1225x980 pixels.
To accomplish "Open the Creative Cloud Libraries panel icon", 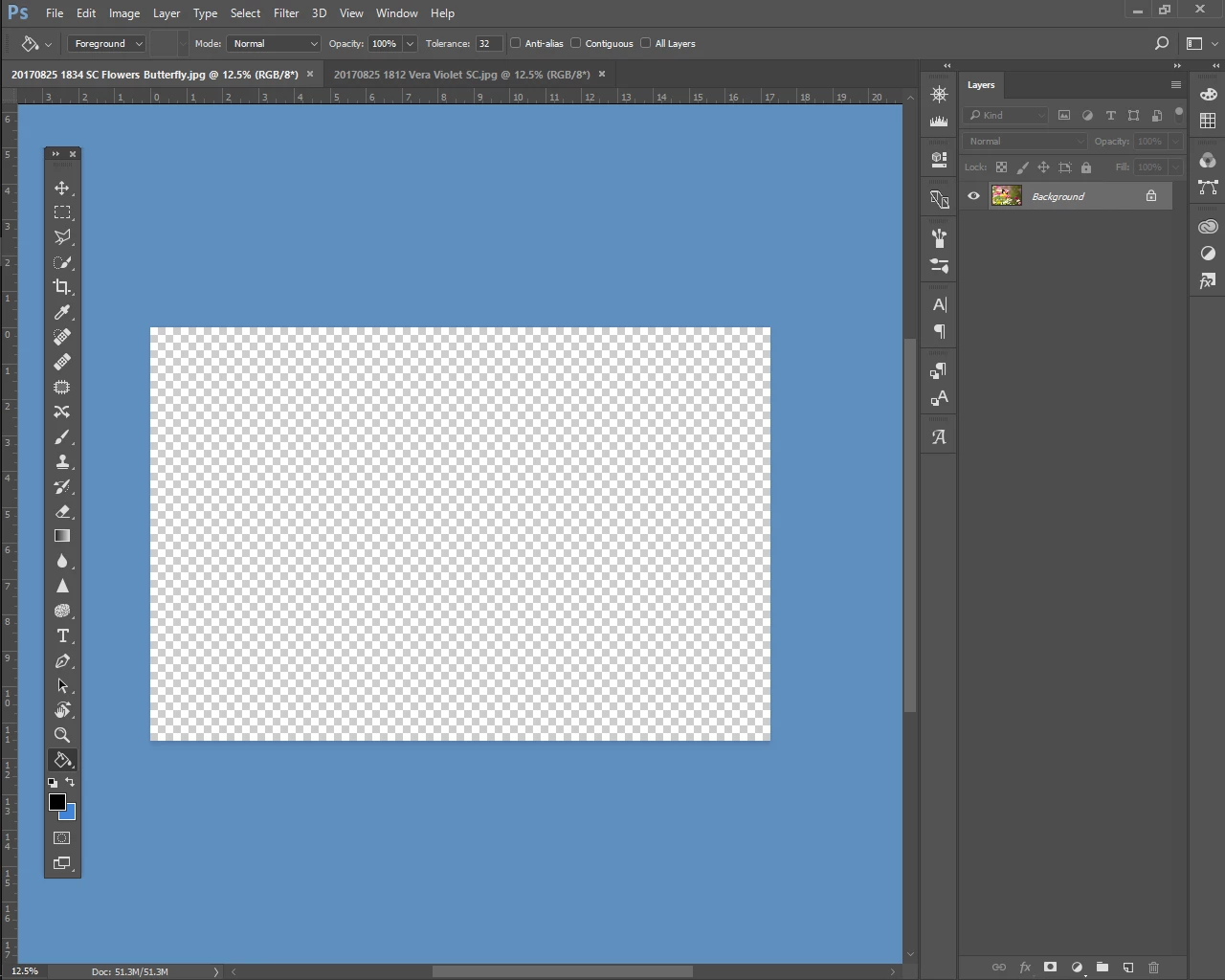I will coord(1208,227).
